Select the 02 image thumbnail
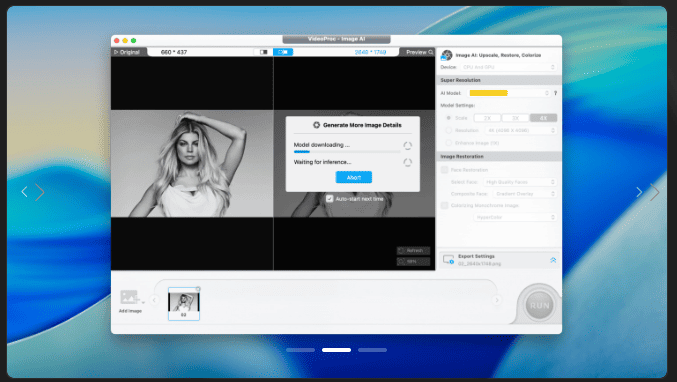 184,304
